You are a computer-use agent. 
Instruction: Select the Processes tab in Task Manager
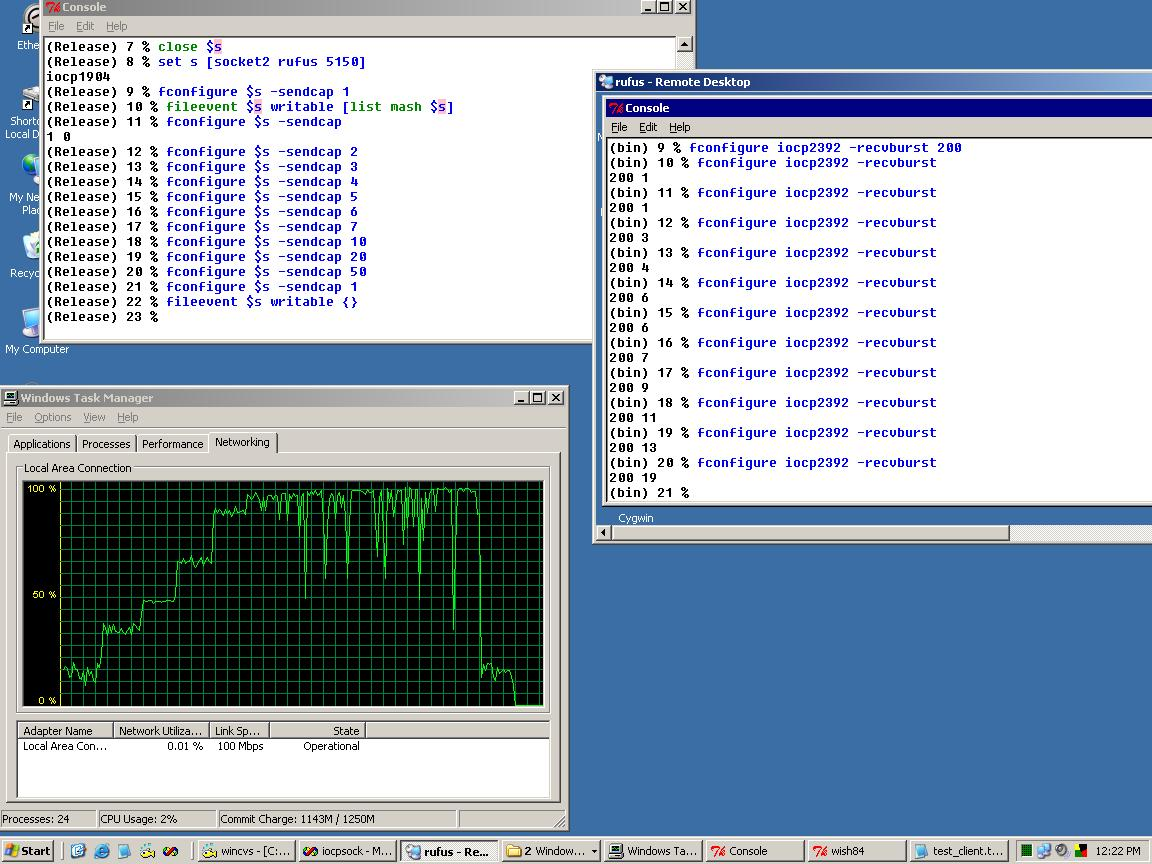[x=106, y=444]
